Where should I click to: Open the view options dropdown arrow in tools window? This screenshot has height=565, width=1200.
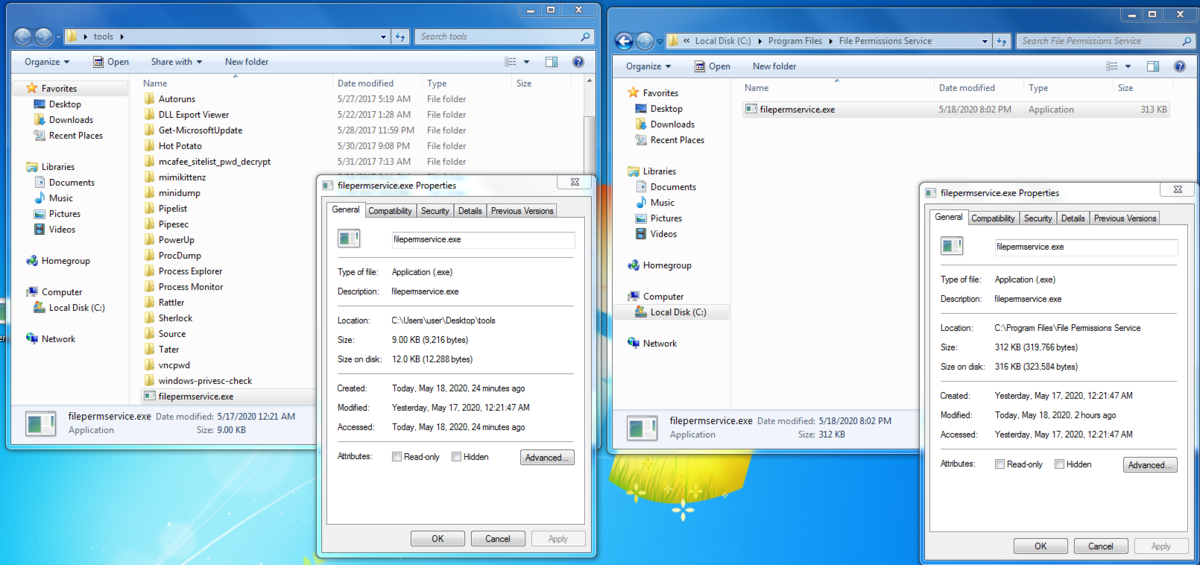point(526,62)
